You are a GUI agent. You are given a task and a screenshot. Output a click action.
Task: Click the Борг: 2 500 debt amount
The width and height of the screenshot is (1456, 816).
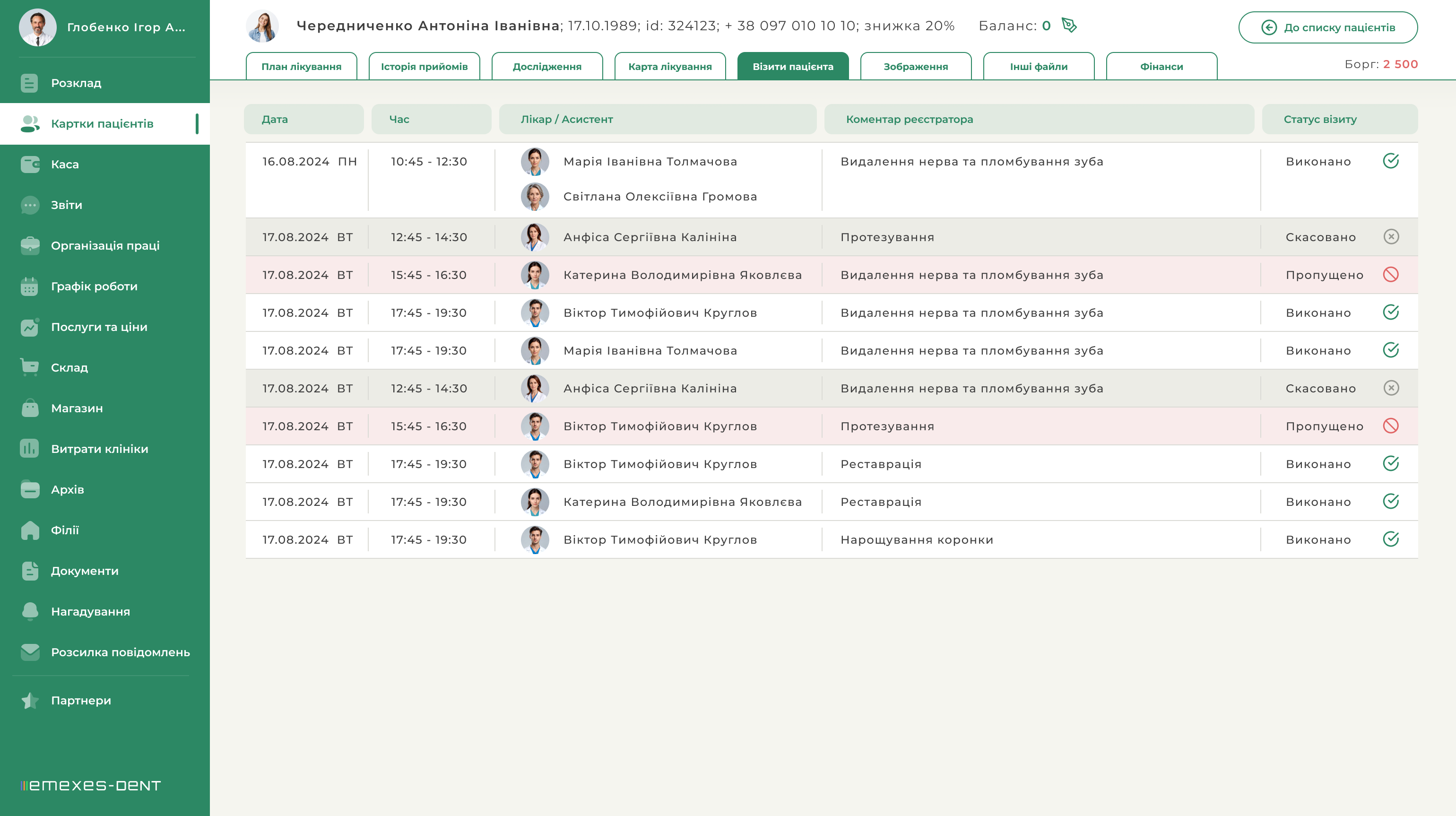[x=1381, y=64]
